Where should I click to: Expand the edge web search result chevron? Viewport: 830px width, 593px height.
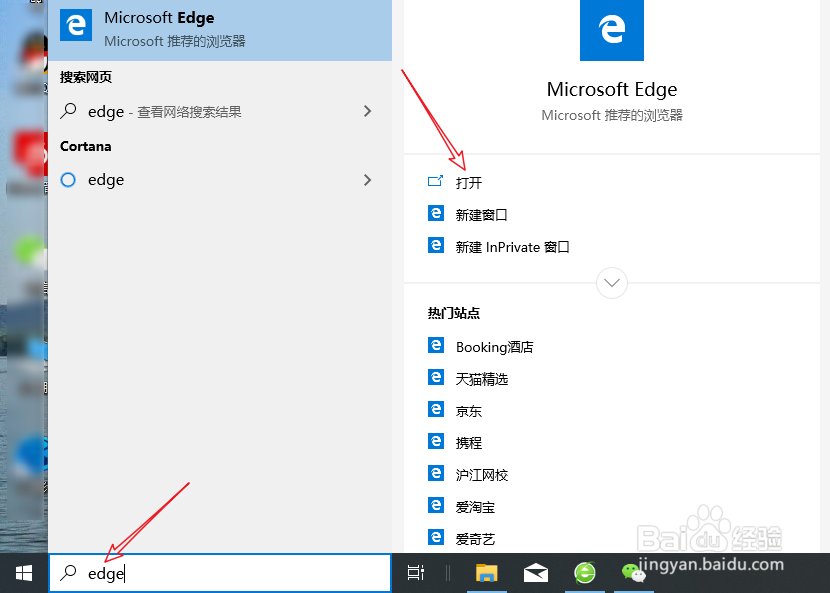coord(367,111)
